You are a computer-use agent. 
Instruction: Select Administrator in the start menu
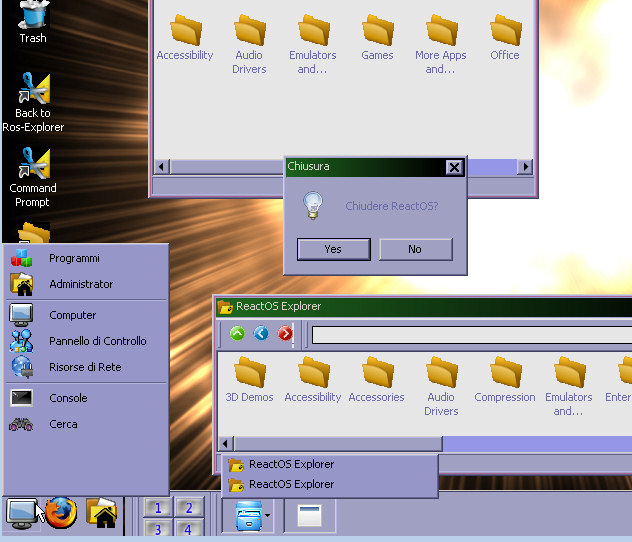[86, 284]
